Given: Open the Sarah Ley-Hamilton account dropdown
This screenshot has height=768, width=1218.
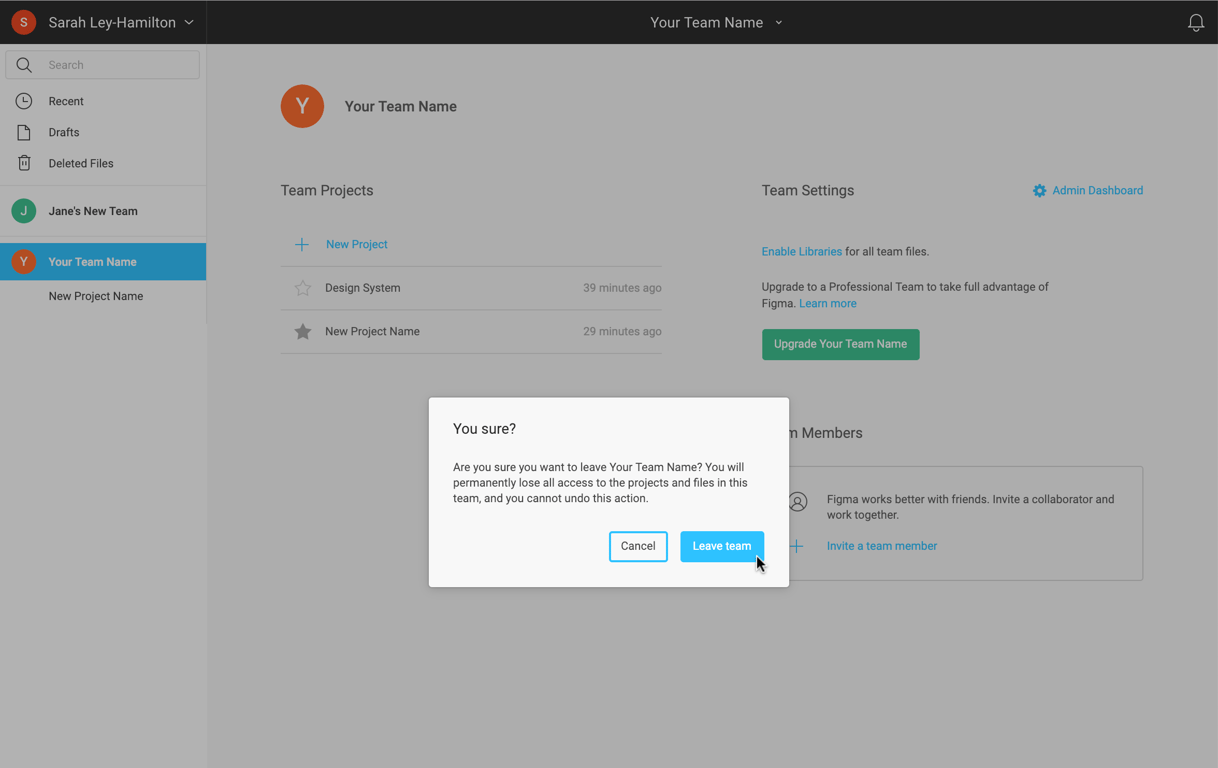Looking at the screenshot, I should click(120, 22).
